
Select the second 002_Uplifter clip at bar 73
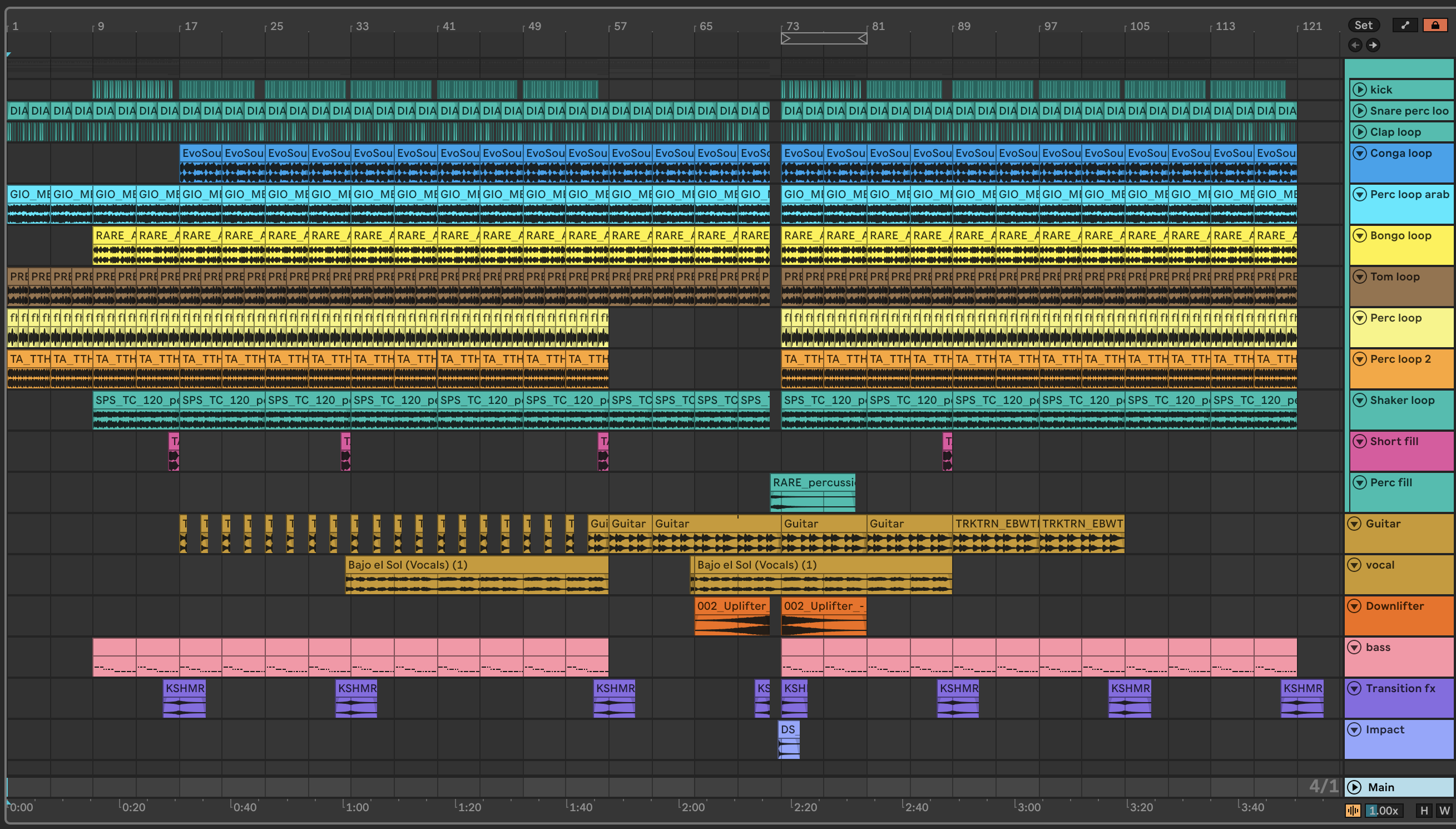tap(824, 615)
